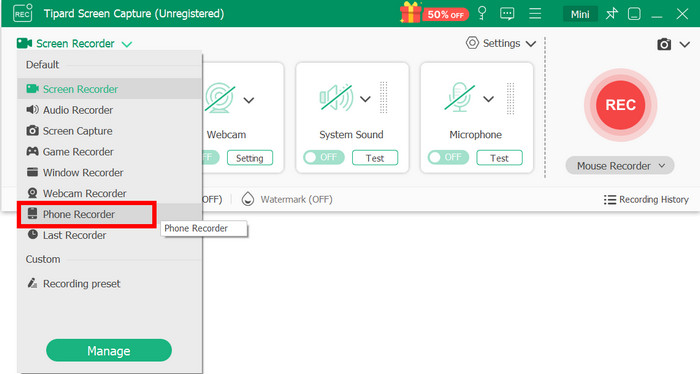Click the crossed-out microphone icon

tap(460, 97)
